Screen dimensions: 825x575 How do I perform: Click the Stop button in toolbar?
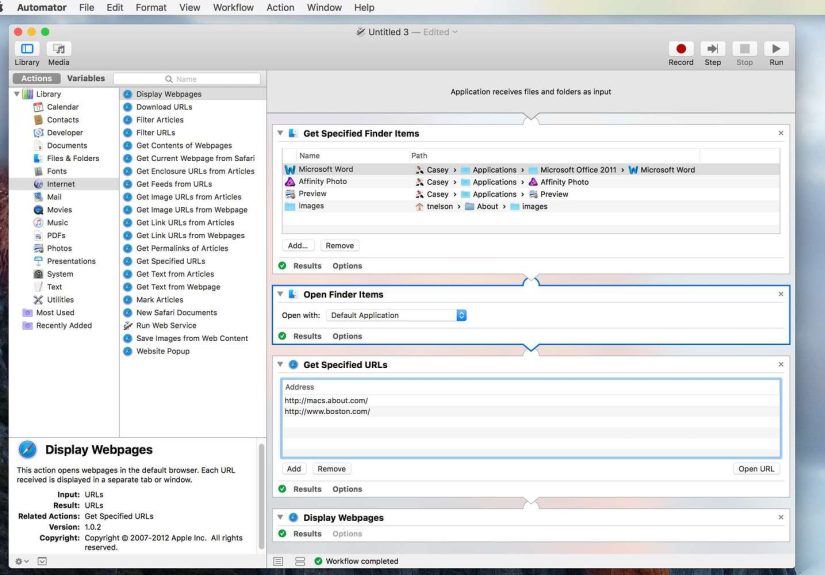744,49
